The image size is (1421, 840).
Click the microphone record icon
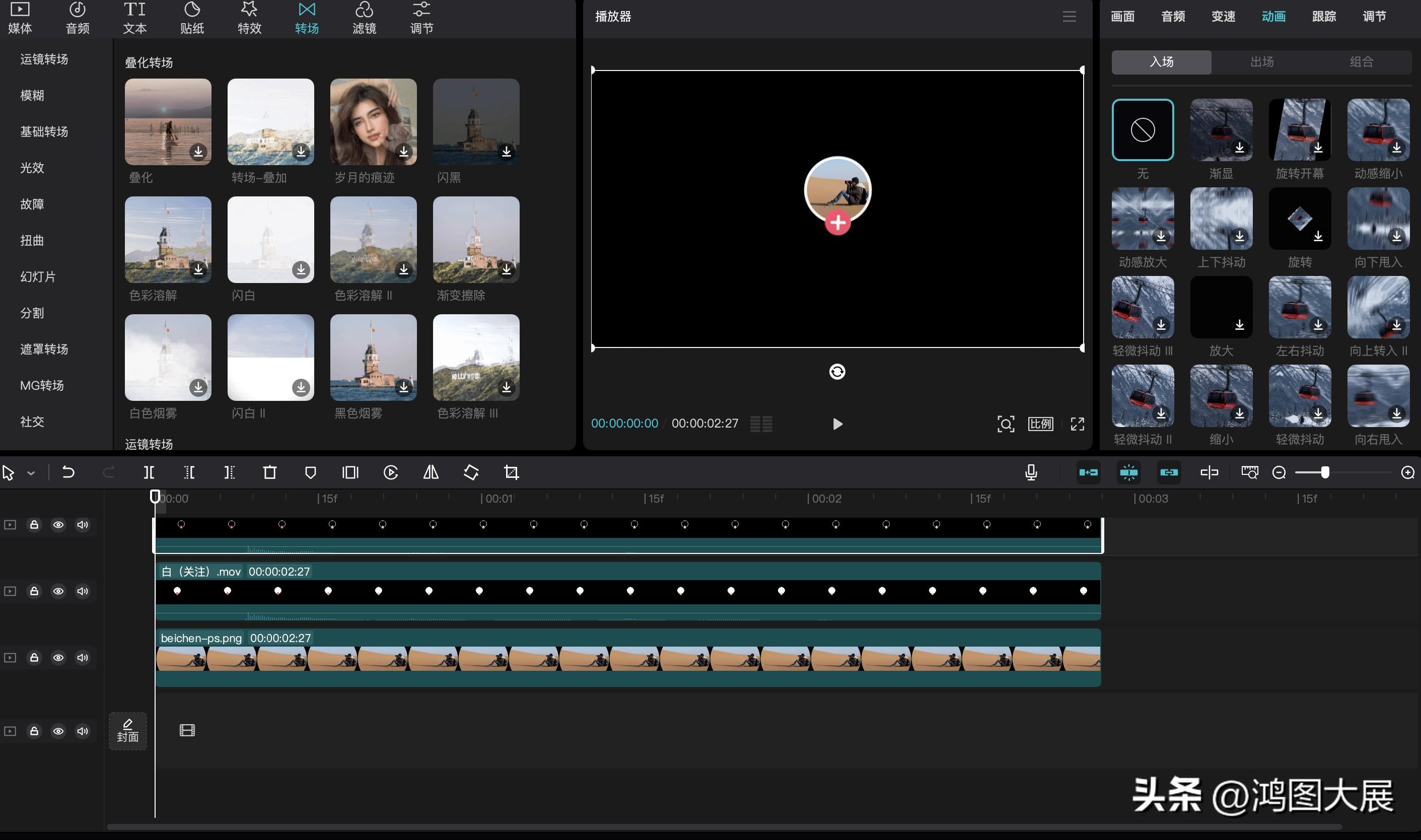point(1031,472)
